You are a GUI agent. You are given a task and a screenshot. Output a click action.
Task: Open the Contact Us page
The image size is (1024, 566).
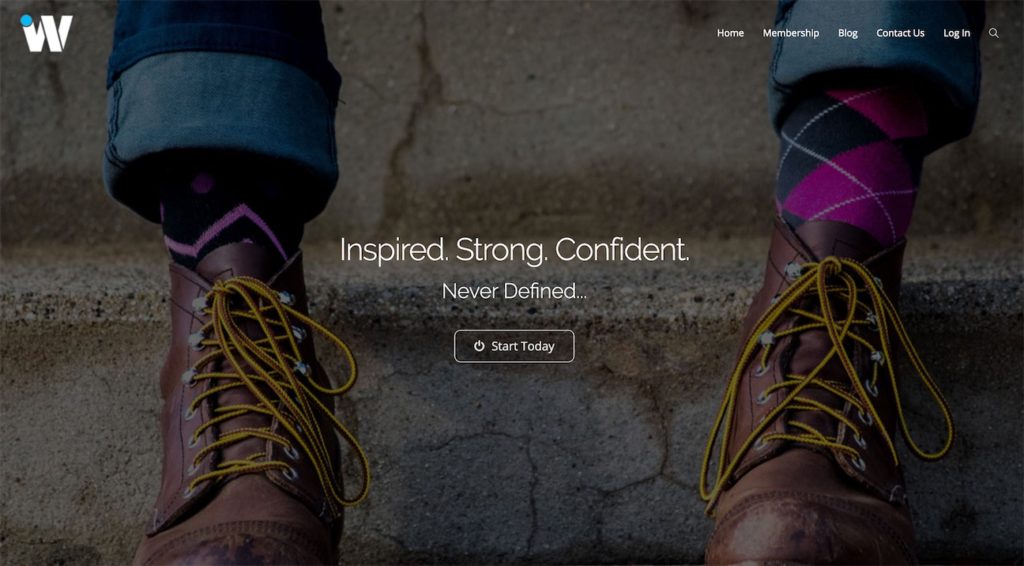[x=900, y=33]
